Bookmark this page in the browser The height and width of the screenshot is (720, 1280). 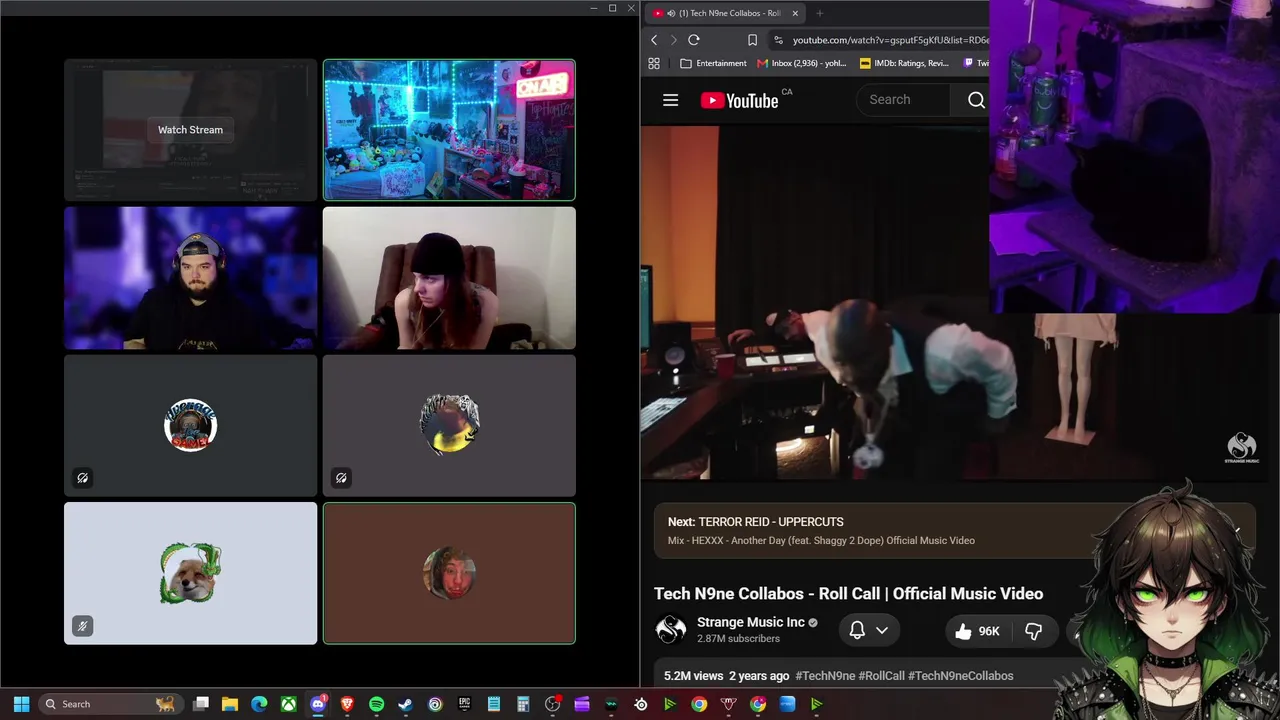[752, 40]
